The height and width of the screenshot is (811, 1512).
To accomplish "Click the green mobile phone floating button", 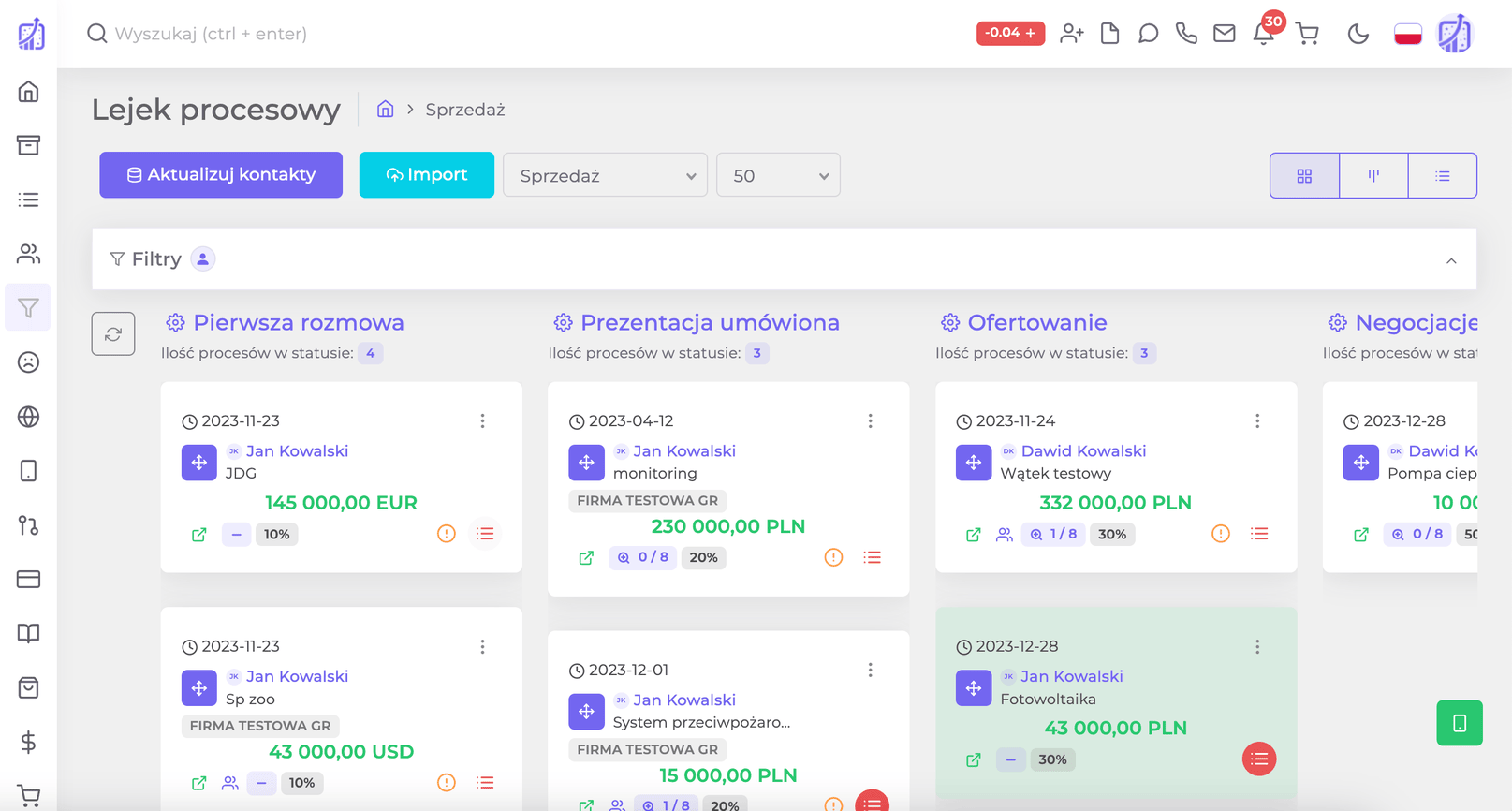I will pos(1460,723).
